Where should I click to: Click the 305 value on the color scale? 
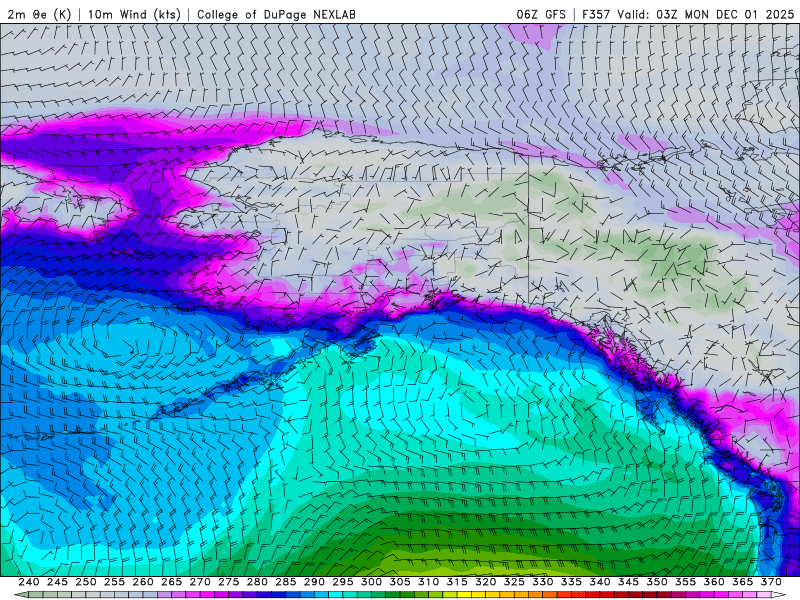400,582
